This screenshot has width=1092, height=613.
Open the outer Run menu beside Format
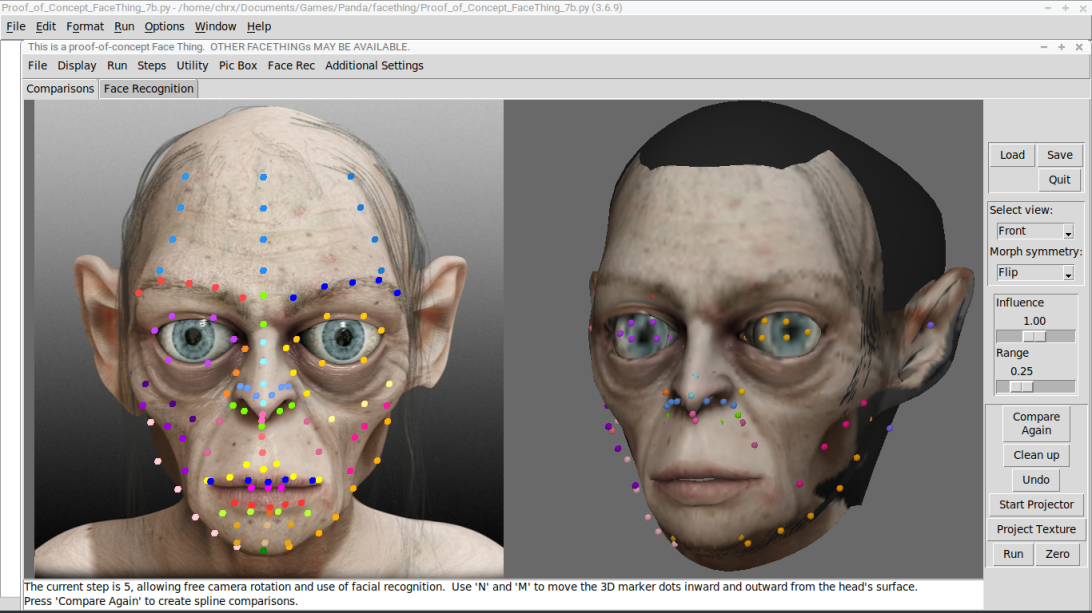(x=124, y=26)
